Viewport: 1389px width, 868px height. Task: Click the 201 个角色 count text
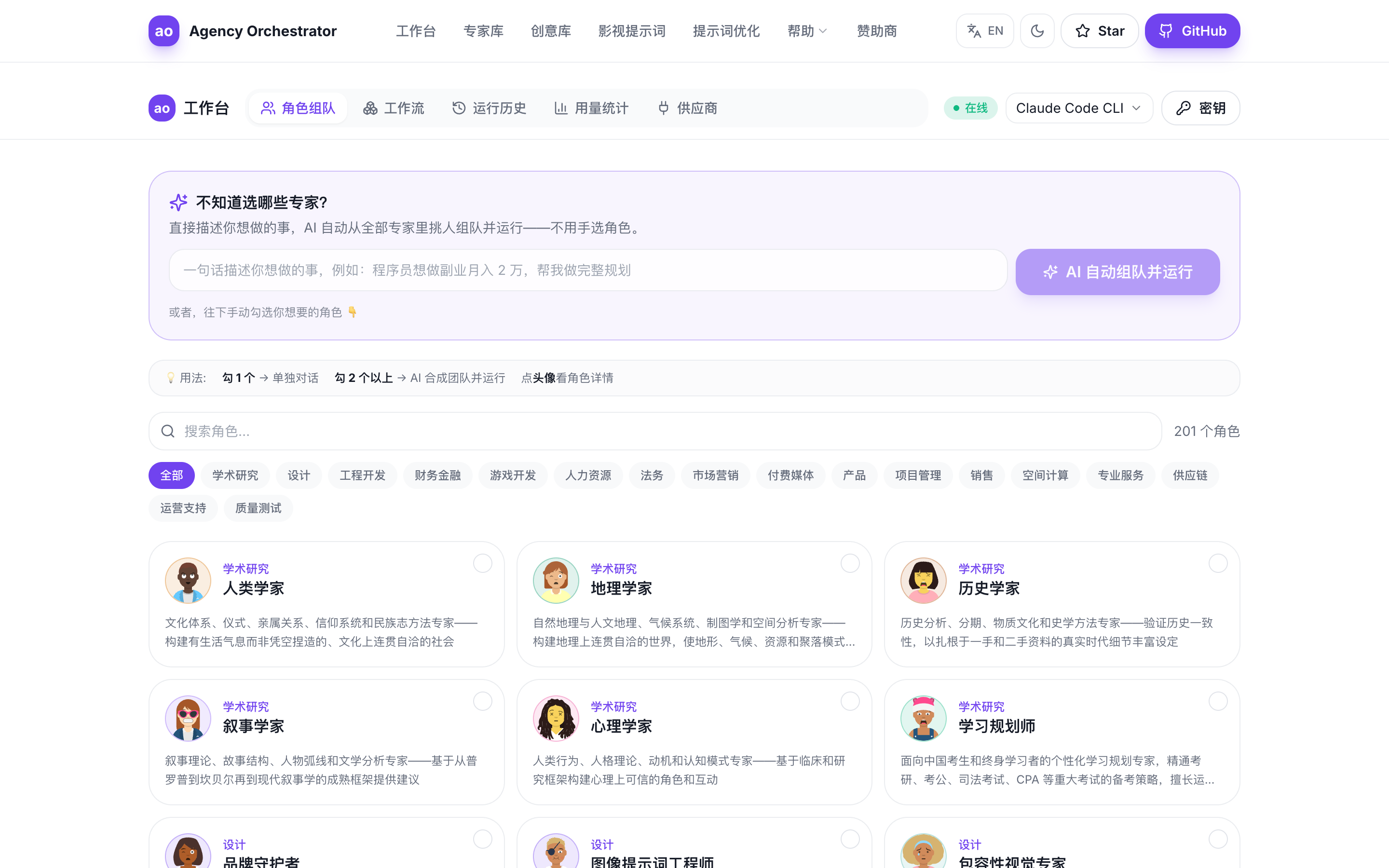point(1207,431)
